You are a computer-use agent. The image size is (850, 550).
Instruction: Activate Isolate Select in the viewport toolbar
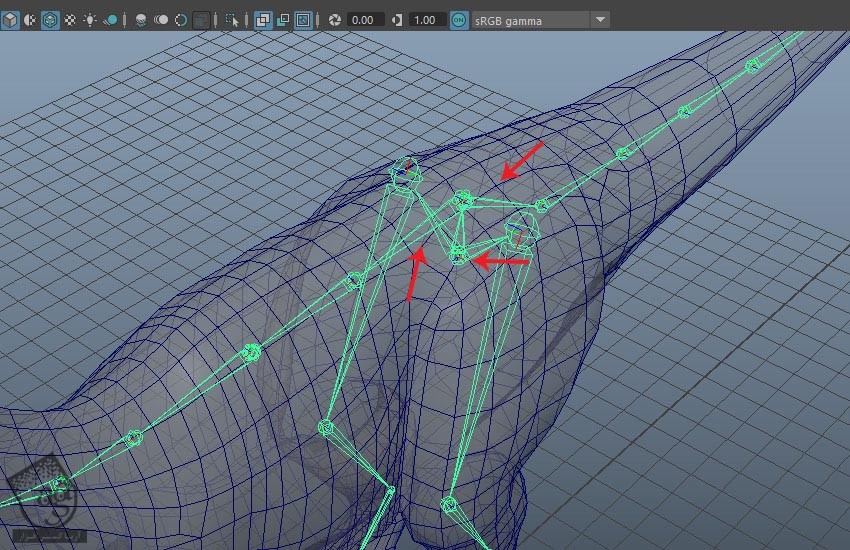(x=232, y=19)
